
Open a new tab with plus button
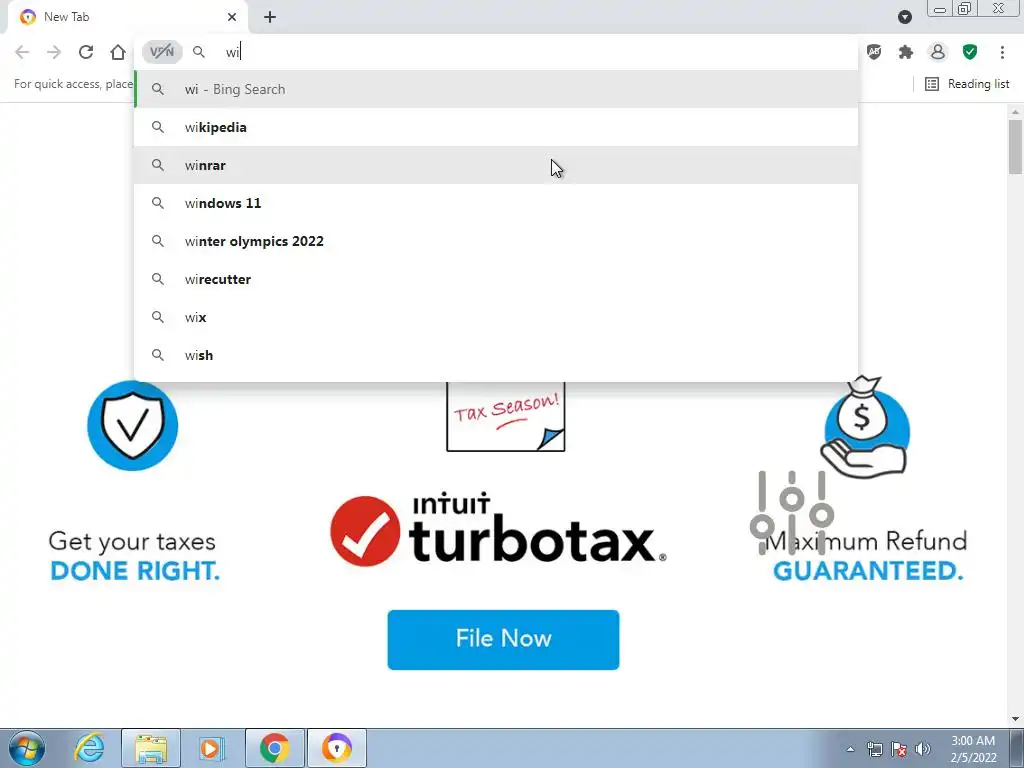point(270,17)
